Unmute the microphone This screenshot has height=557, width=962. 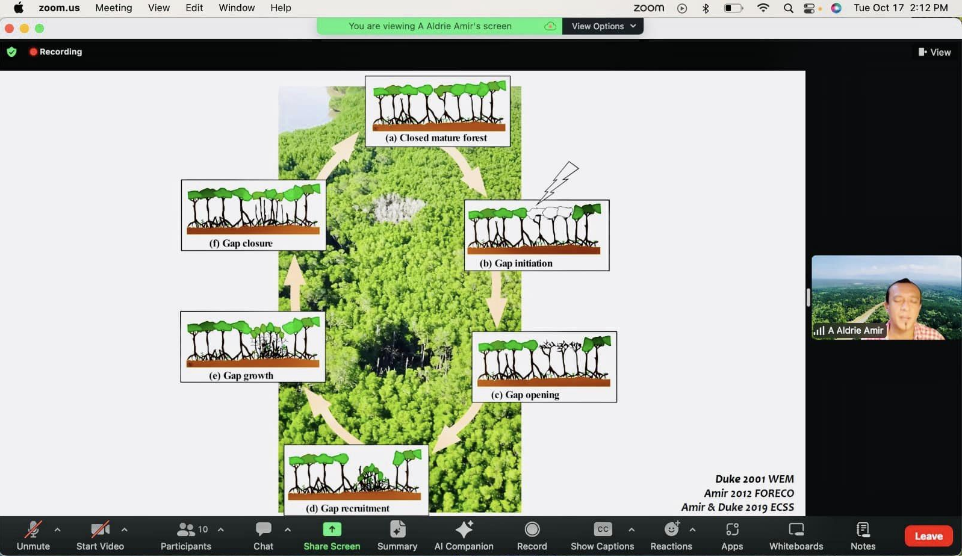(x=33, y=535)
